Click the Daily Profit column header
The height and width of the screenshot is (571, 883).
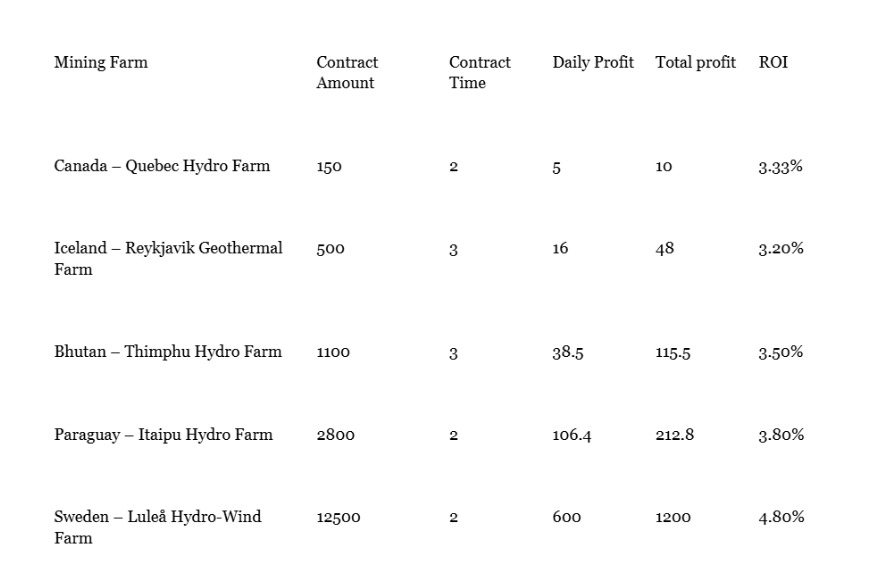click(593, 63)
